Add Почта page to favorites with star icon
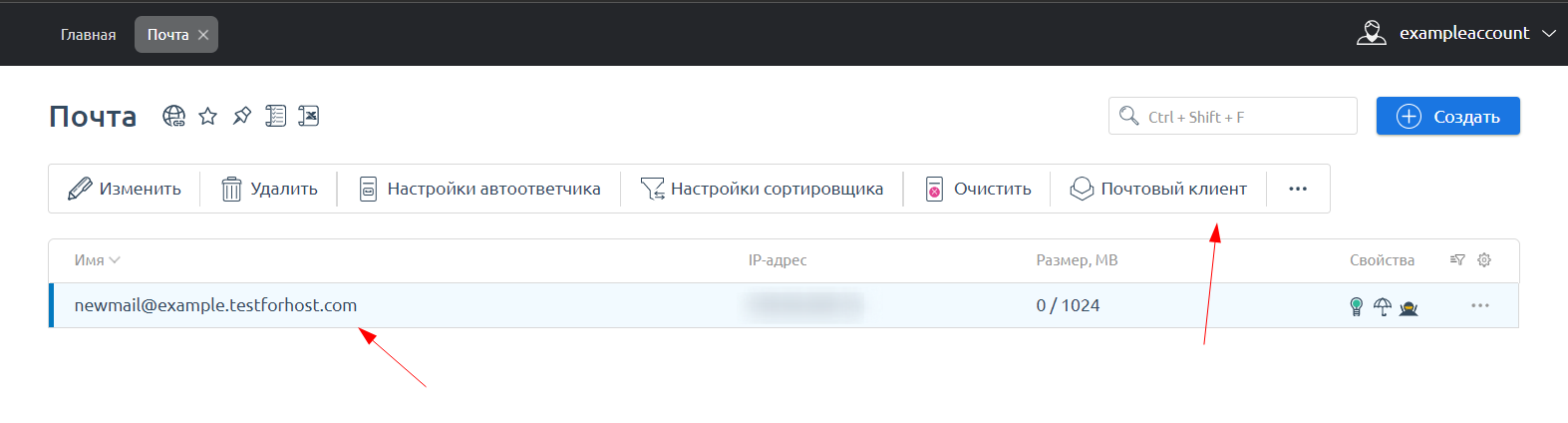The width and height of the screenshot is (1568, 423). click(x=207, y=117)
